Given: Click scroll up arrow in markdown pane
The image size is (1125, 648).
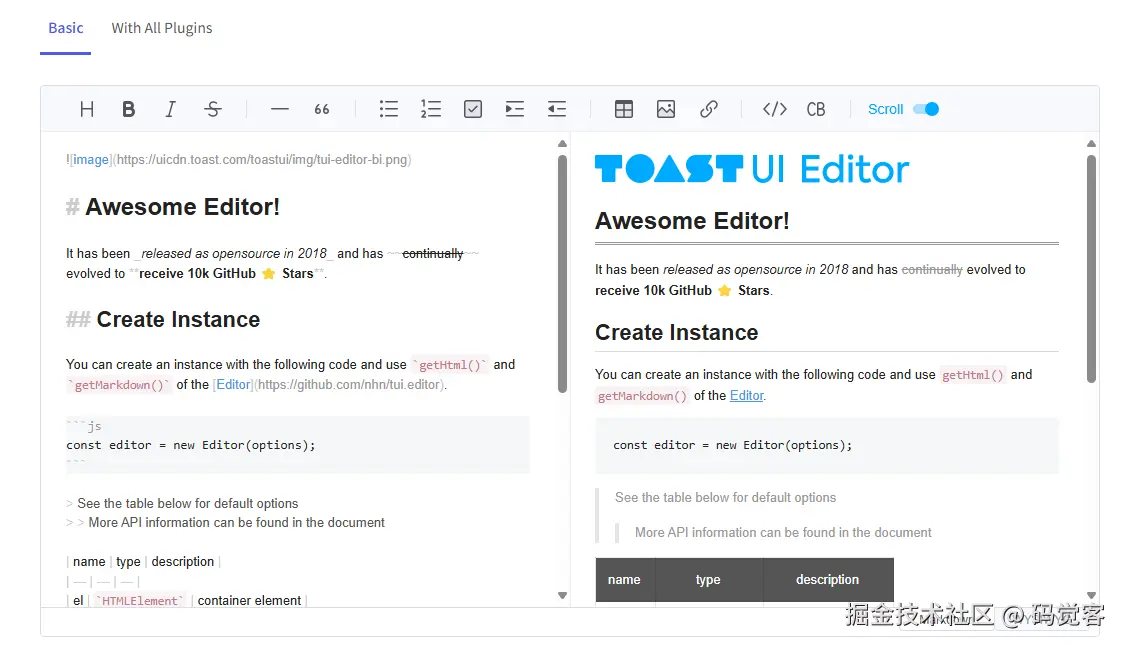Looking at the screenshot, I should [x=562, y=144].
